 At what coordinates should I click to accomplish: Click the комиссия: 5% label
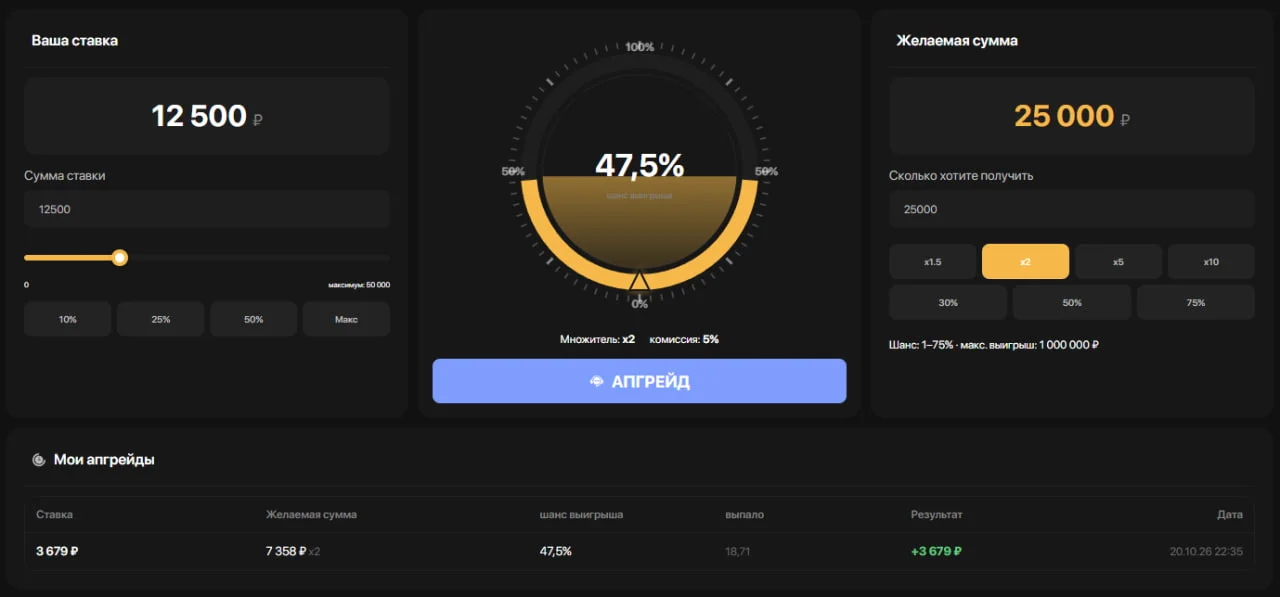(x=684, y=339)
